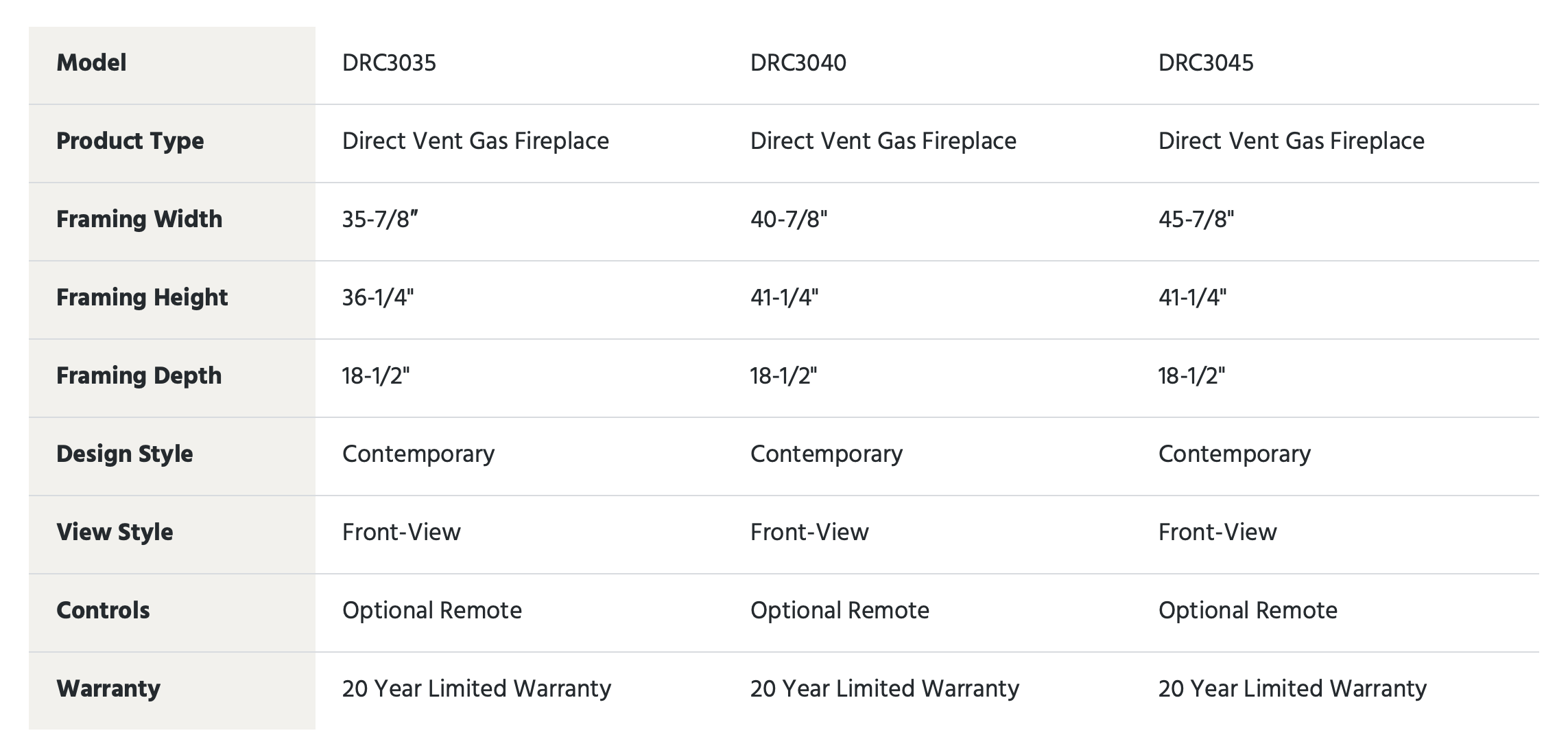
Task: Select the Model row header
Action: (91, 63)
